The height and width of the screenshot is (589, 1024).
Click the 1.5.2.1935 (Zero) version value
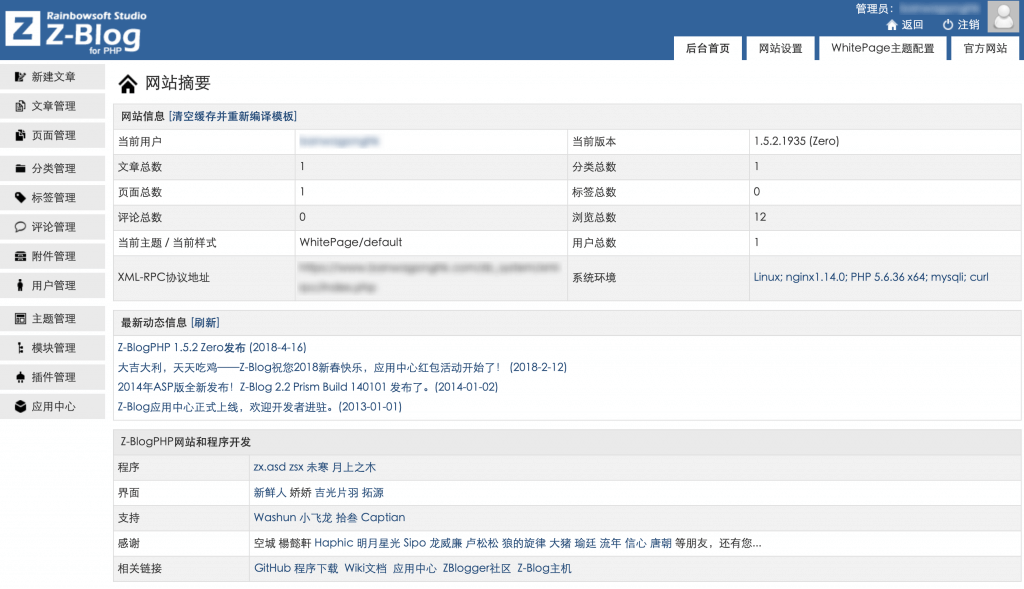(796, 141)
